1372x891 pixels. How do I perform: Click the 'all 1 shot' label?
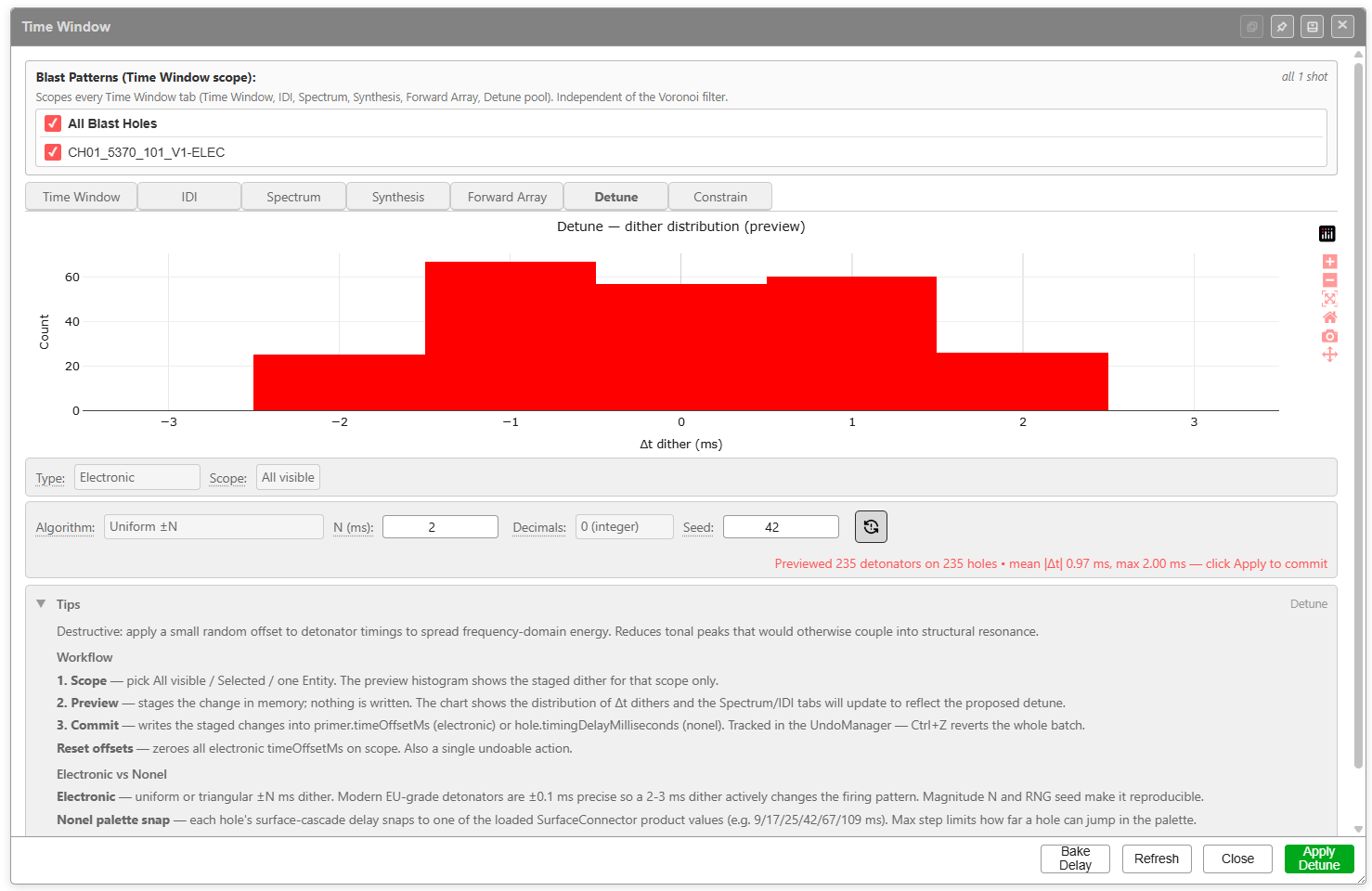point(1304,77)
